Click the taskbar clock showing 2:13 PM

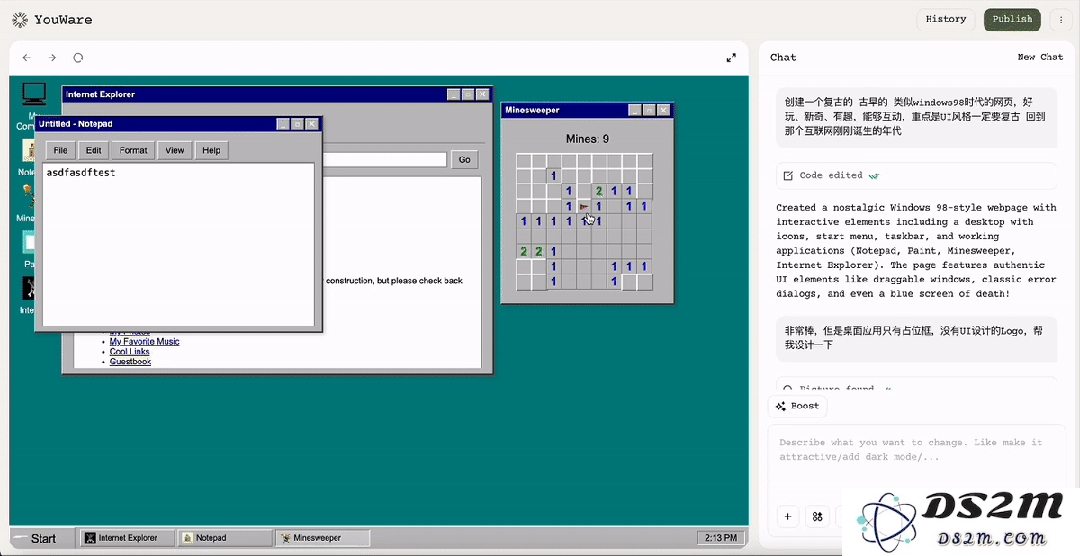[721, 538]
